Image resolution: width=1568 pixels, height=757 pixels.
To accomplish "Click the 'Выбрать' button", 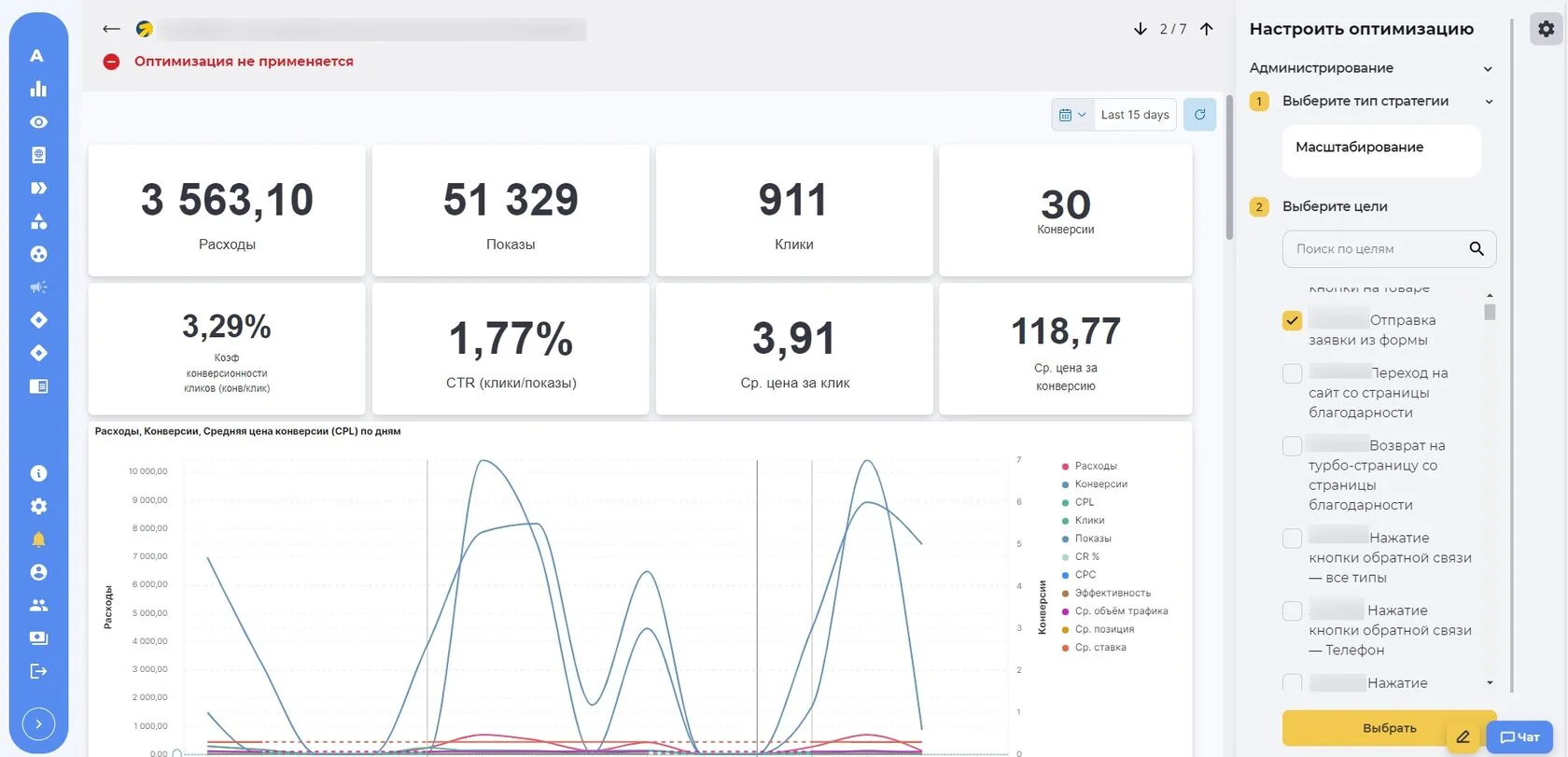I will [1389, 728].
